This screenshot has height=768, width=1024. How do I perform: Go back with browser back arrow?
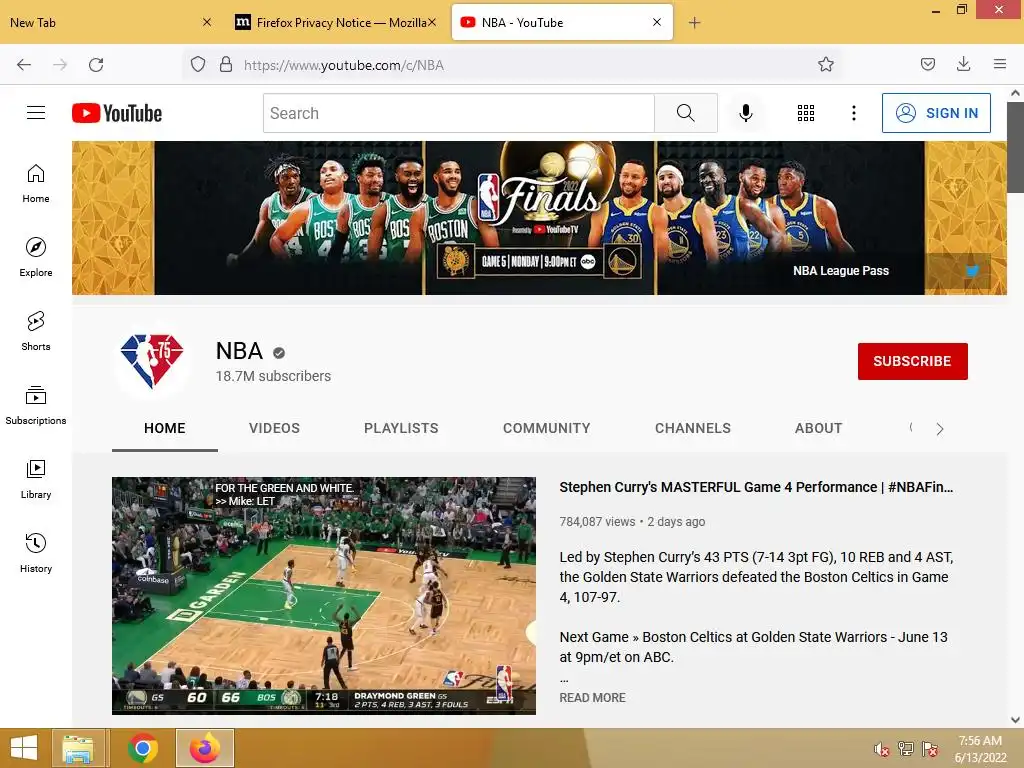24,65
